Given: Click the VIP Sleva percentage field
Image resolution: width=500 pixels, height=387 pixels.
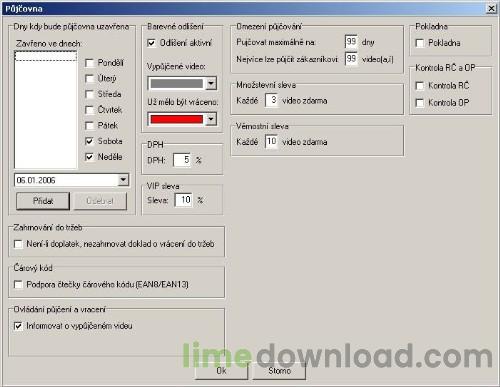Looking at the screenshot, I should point(184,200).
